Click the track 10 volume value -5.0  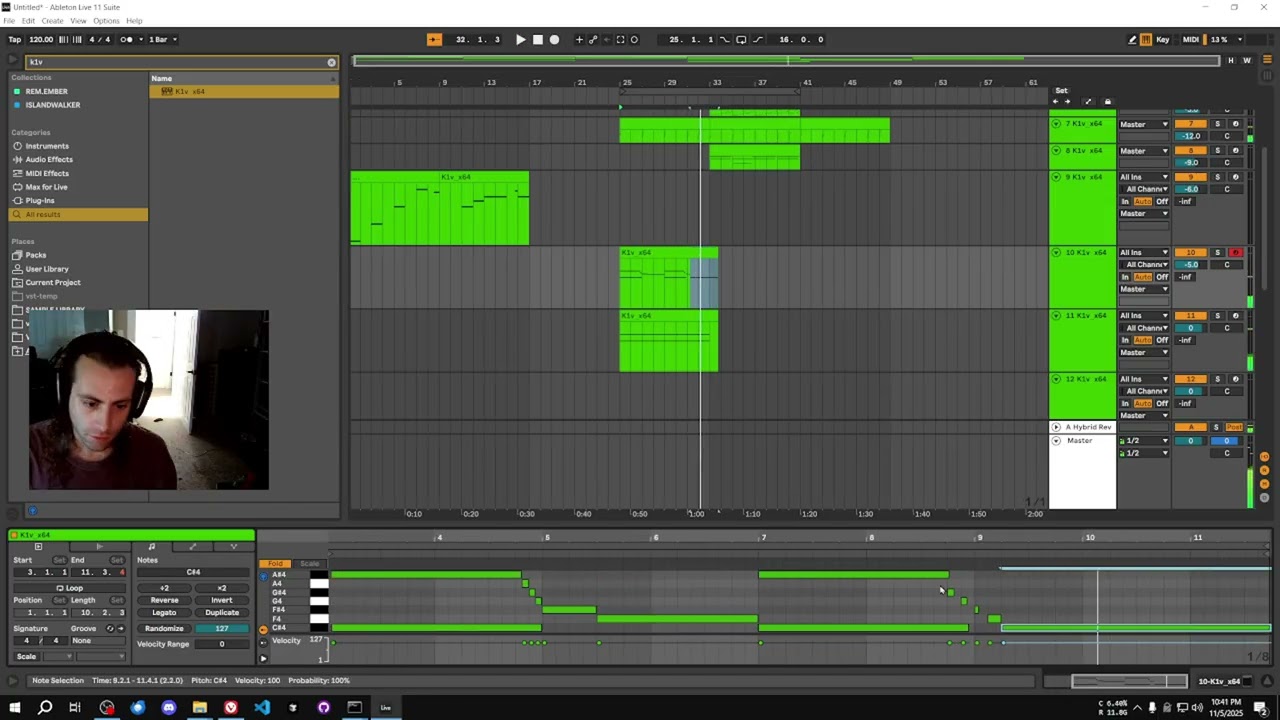(x=1190, y=265)
